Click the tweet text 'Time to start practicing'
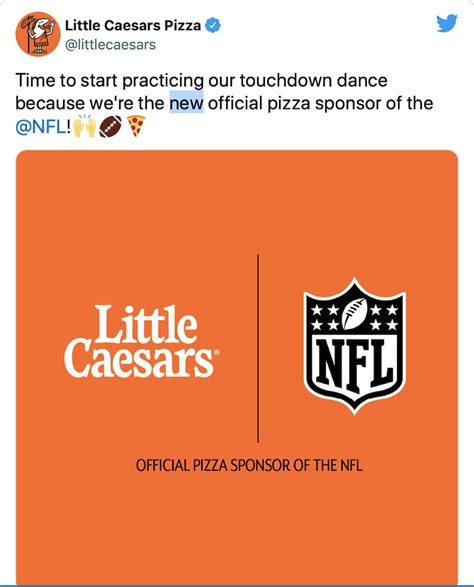Viewport: 474px width, 587px height. click(110, 82)
